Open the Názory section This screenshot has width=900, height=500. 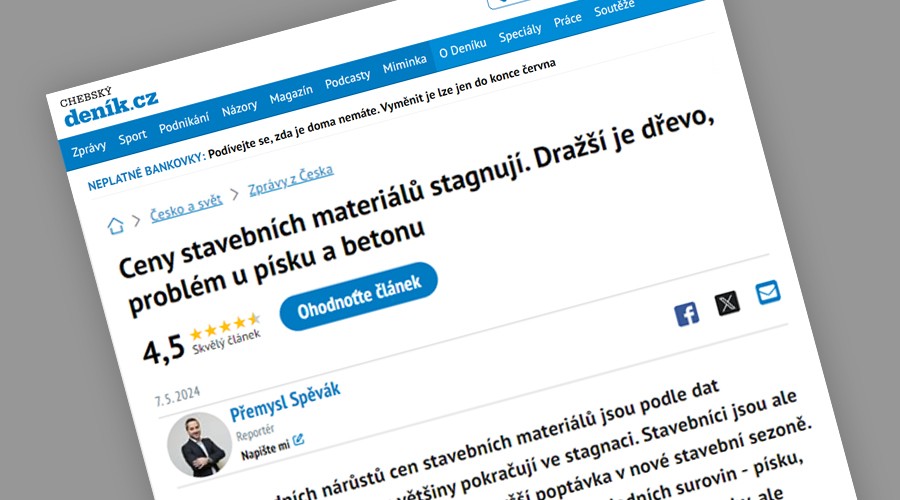[x=239, y=108]
